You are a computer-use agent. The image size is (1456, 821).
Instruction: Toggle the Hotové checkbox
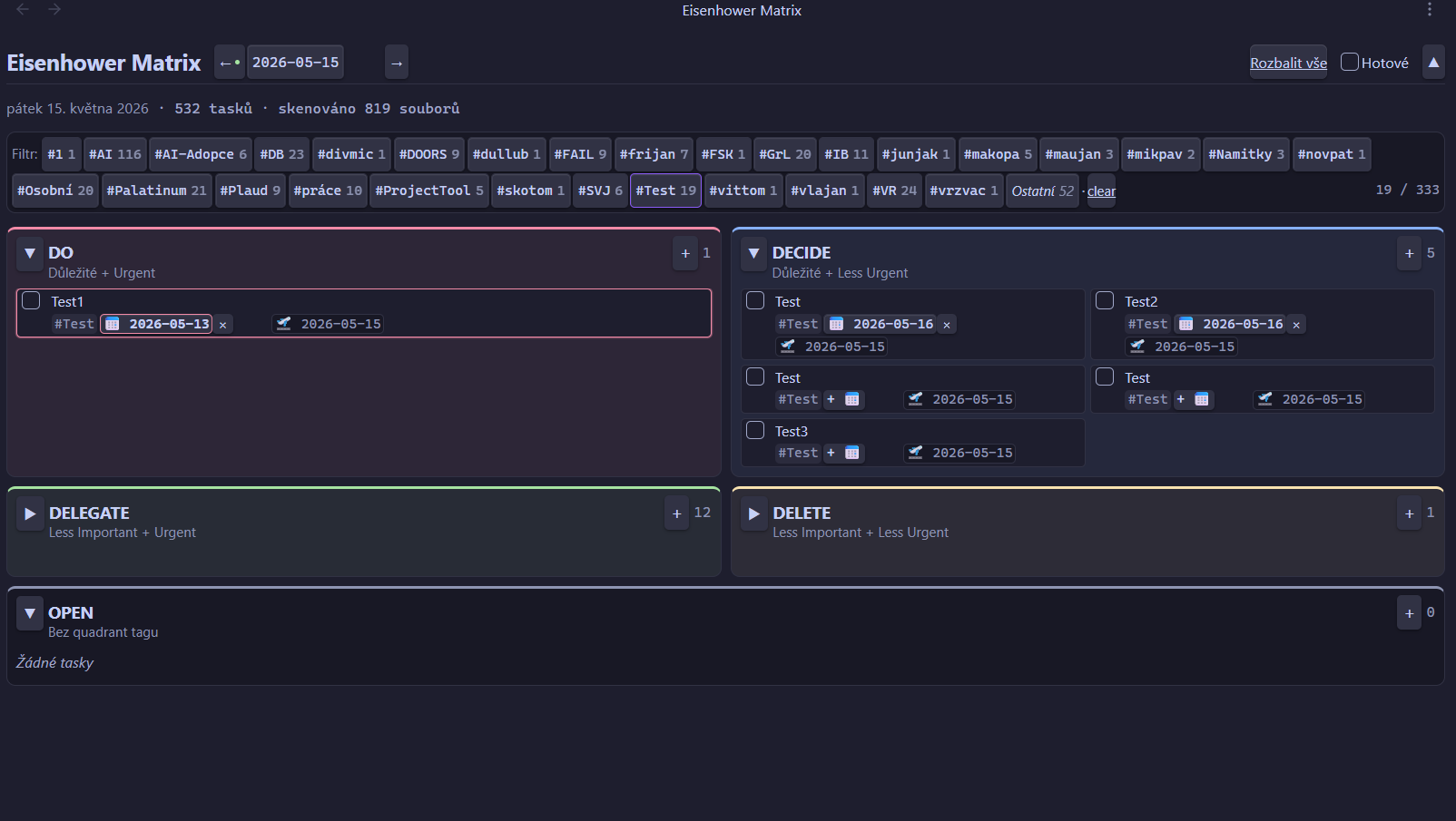[x=1350, y=62]
